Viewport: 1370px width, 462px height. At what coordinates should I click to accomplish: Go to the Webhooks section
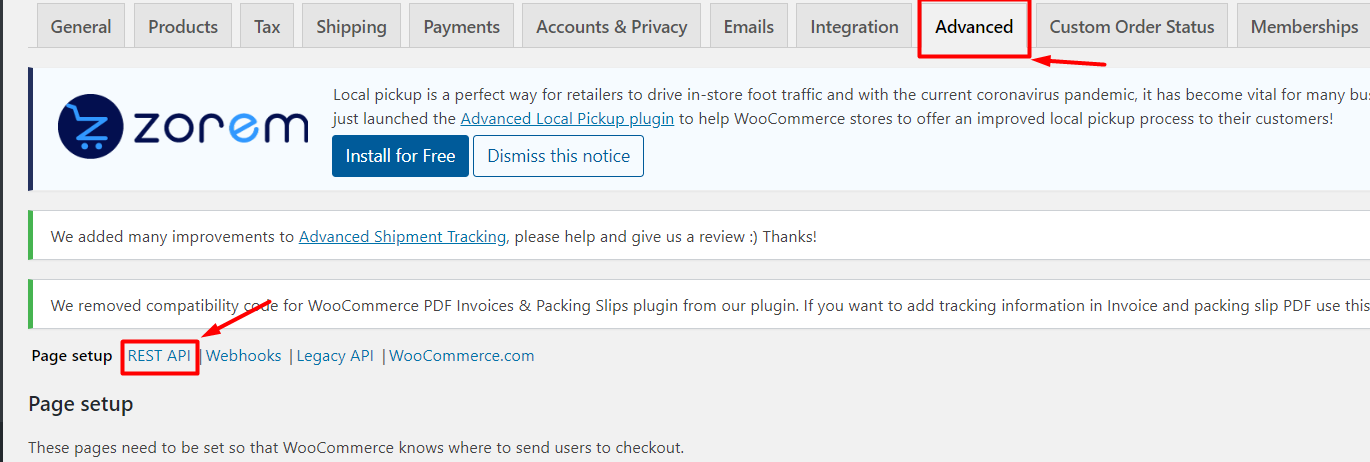click(244, 355)
